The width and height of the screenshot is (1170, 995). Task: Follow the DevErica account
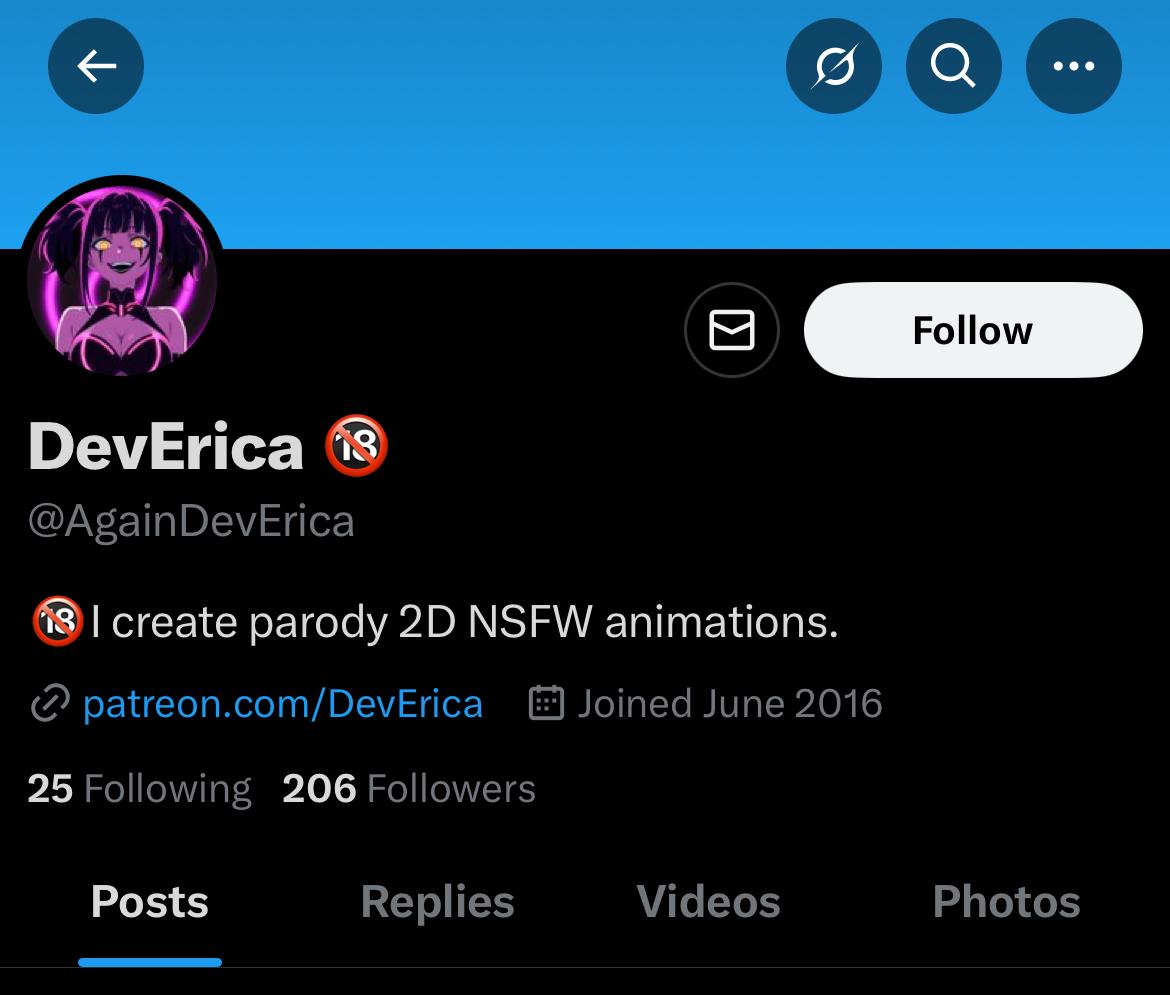point(972,330)
